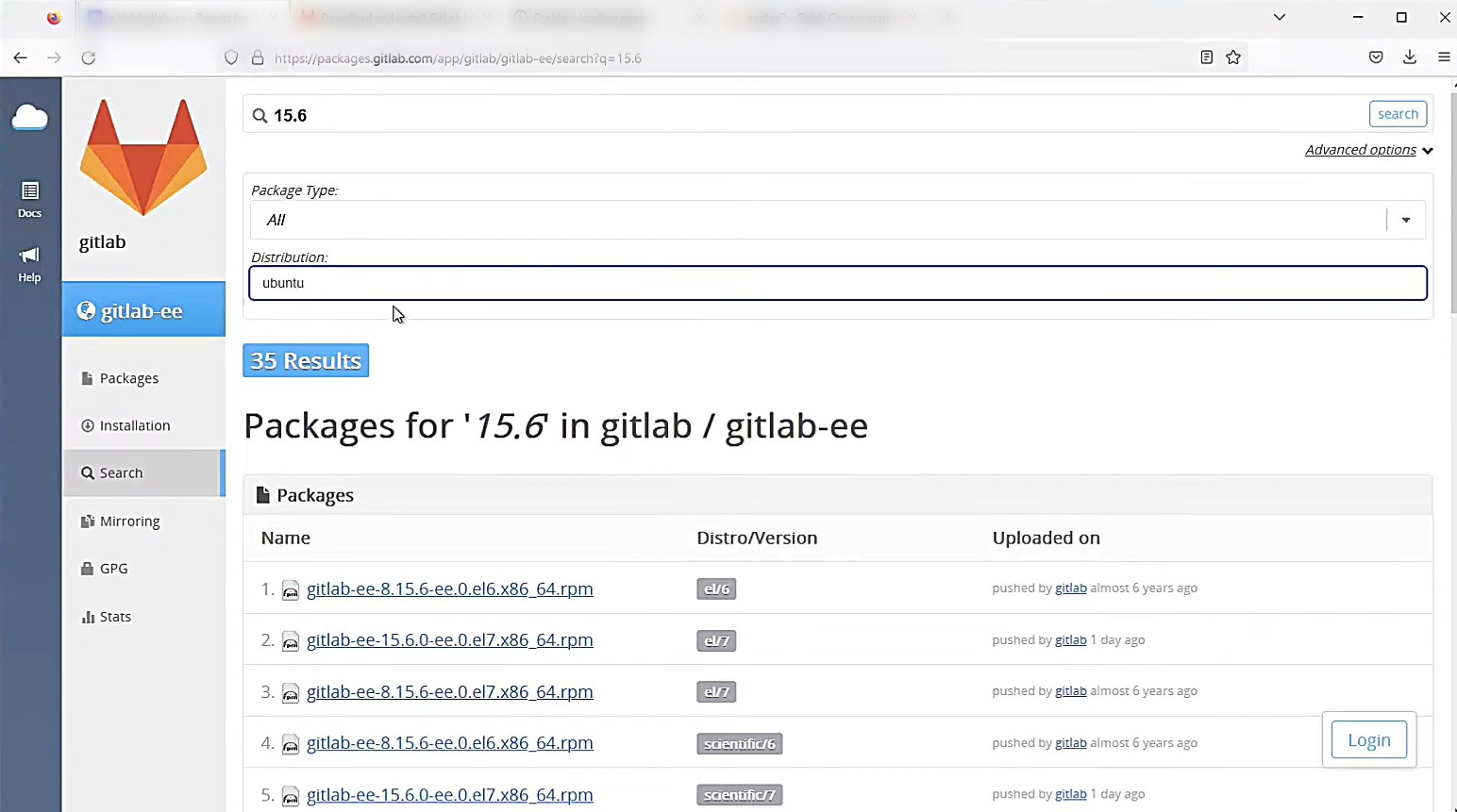This screenshot has height=812, width=1457.
Task: Open the Installation sidebar item
Action: 135,426
